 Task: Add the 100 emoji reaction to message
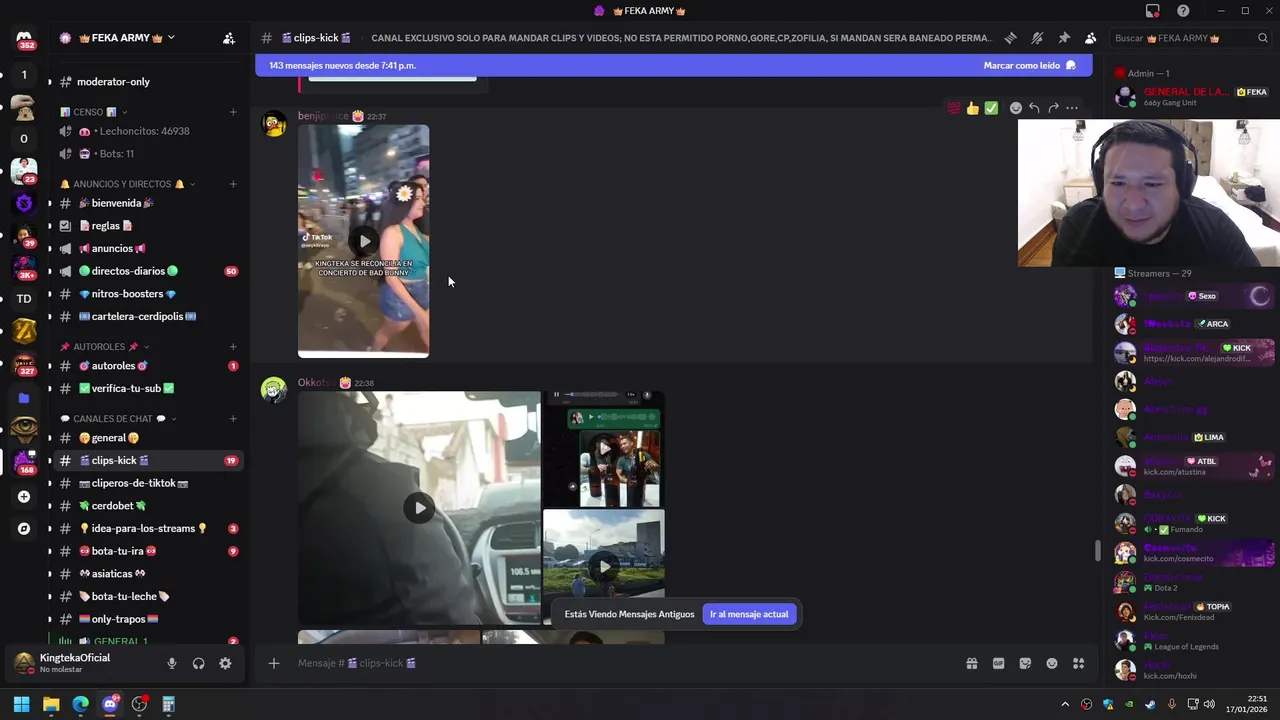pos(954,108)
